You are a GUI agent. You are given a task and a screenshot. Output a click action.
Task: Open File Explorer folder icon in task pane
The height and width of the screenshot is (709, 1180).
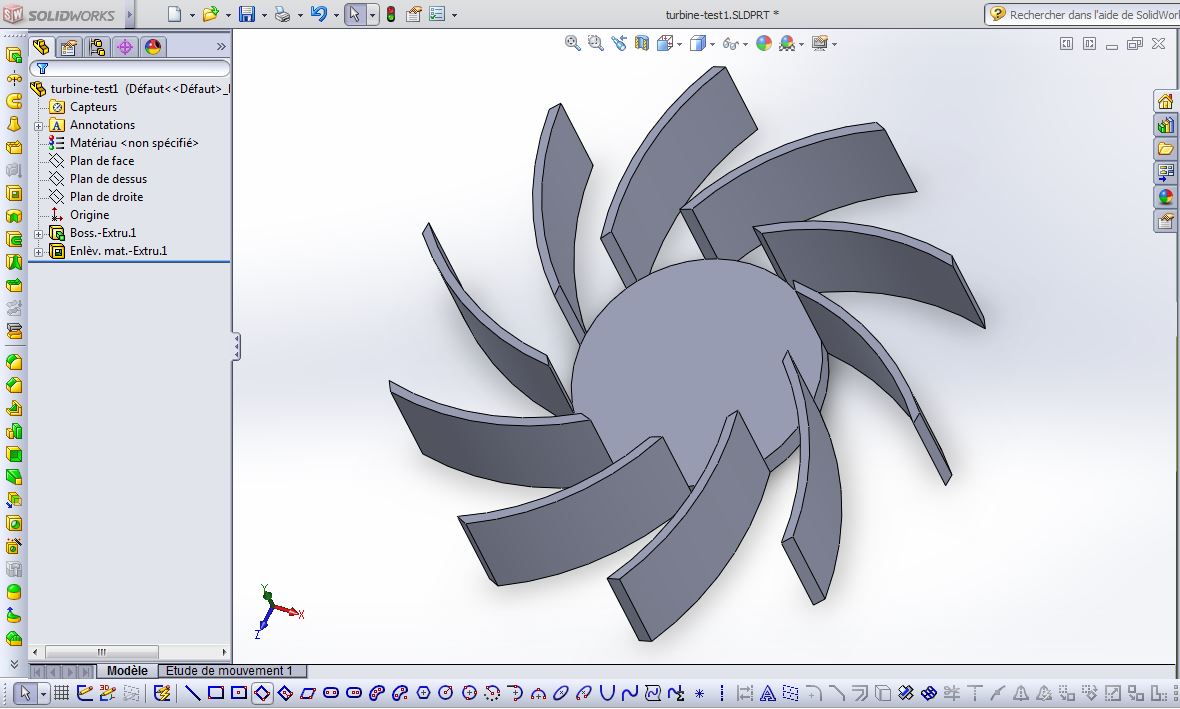pyautogui.click(x=1166, y=149)
